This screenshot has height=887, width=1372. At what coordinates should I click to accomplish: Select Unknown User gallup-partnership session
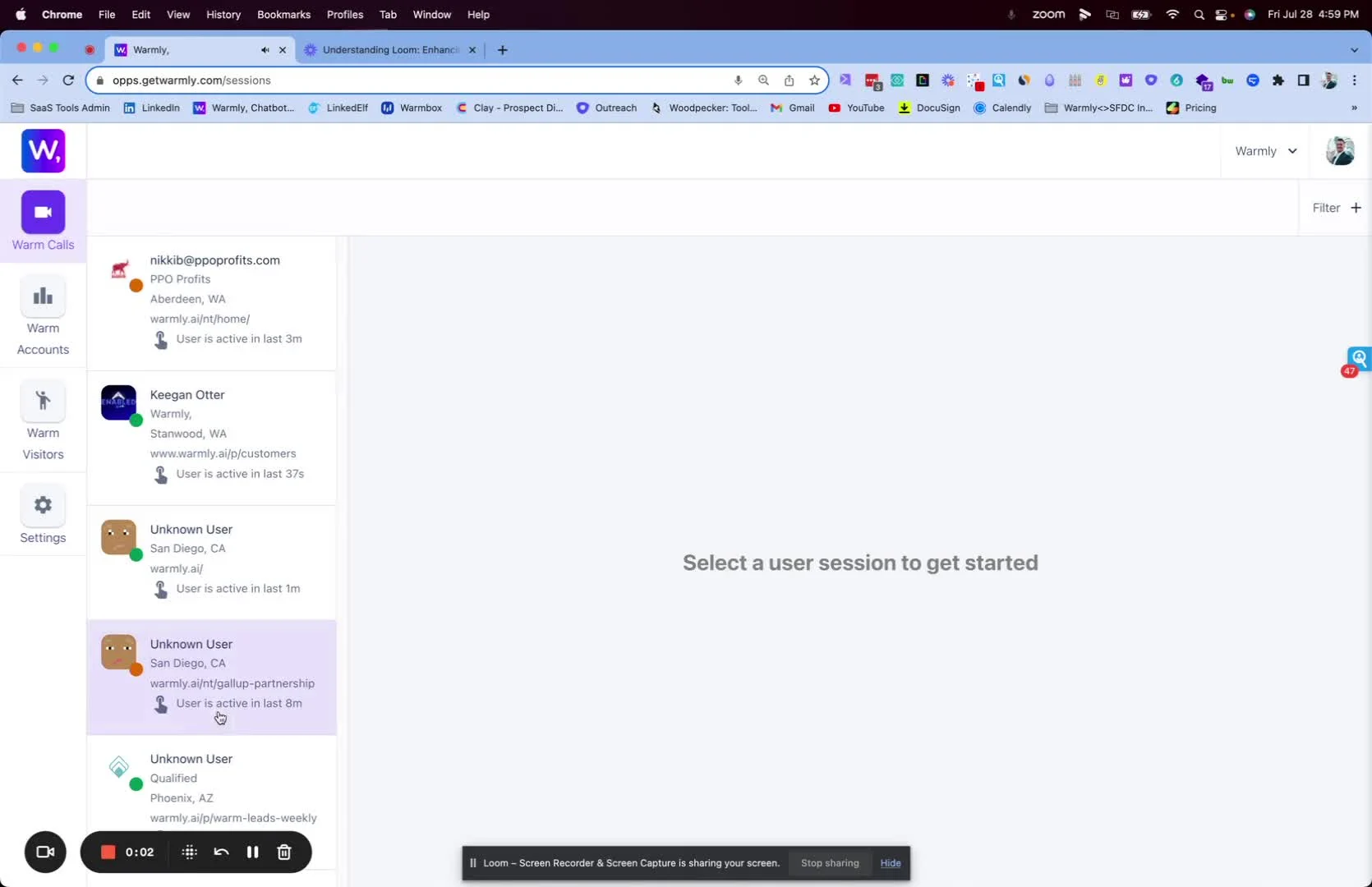click(x=212, y=678)
